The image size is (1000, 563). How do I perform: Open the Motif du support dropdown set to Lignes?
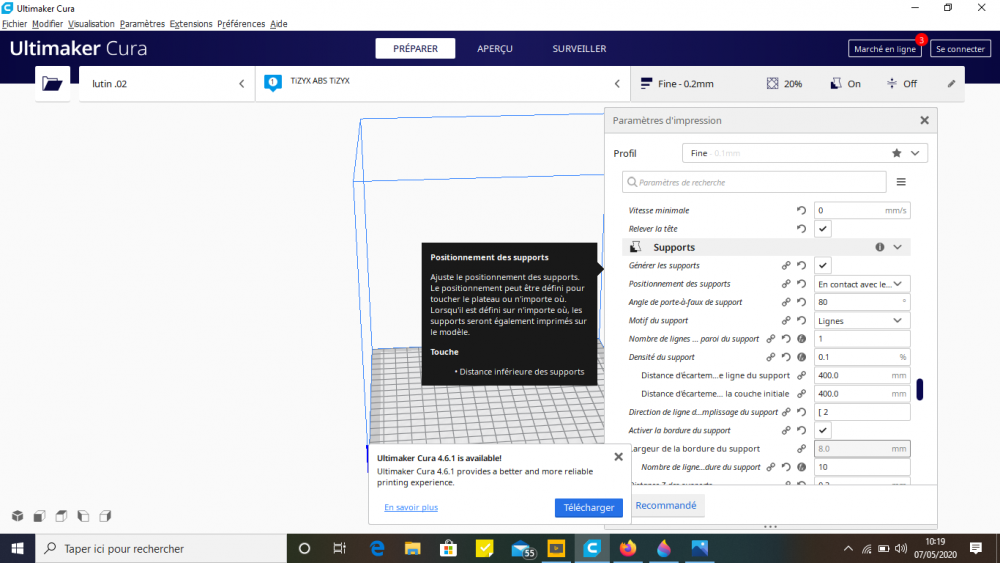[x=862, y=321]
